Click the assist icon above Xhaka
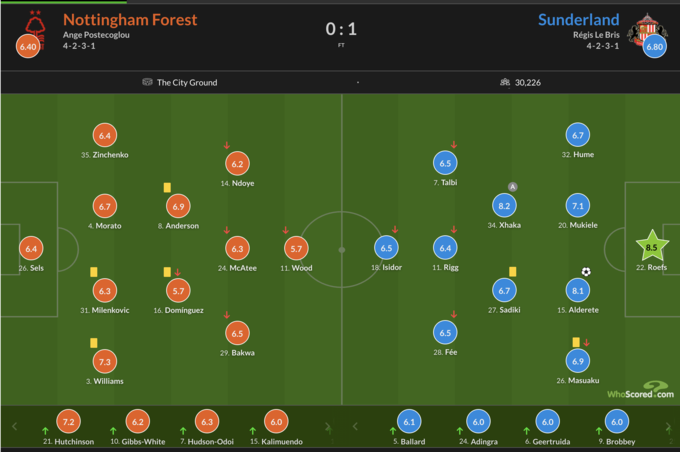This screenshot has height=452, width=680. pos(512,186)
